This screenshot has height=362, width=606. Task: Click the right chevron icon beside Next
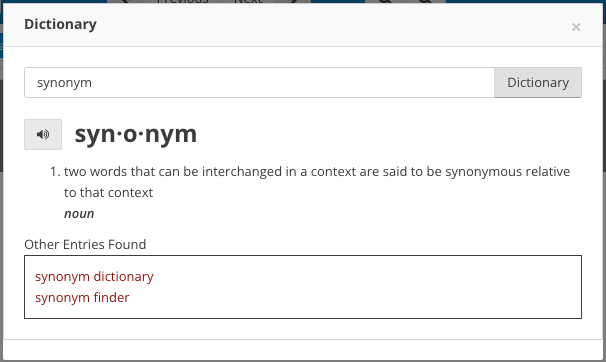(x=293, y=2)
